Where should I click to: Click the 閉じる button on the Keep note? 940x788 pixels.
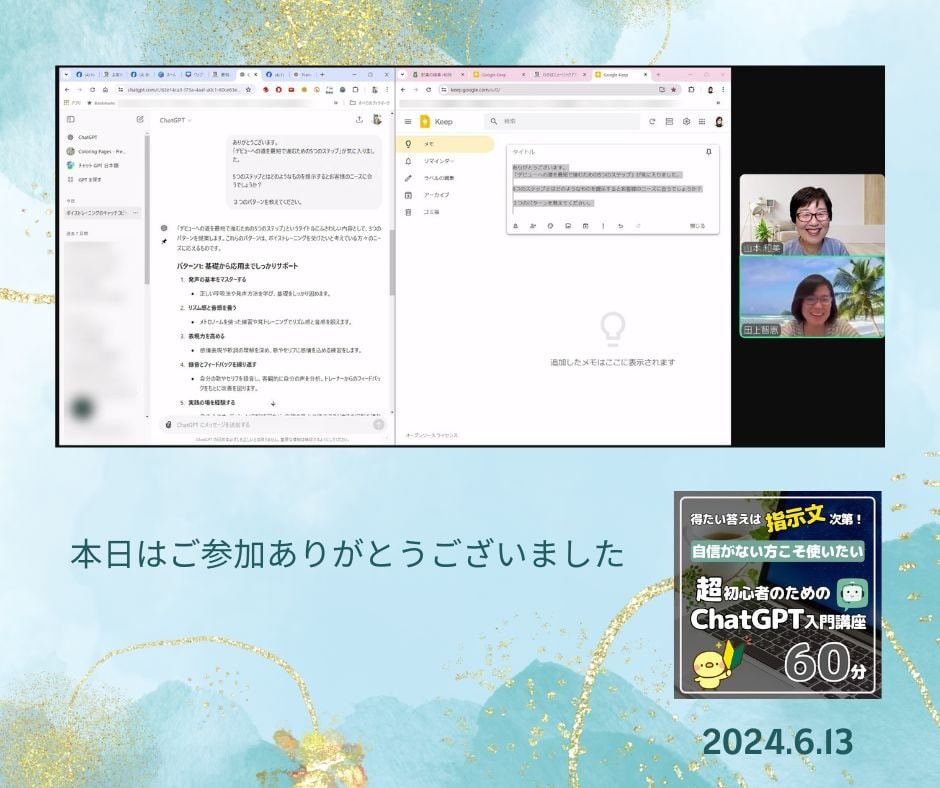tap(697, 226)
